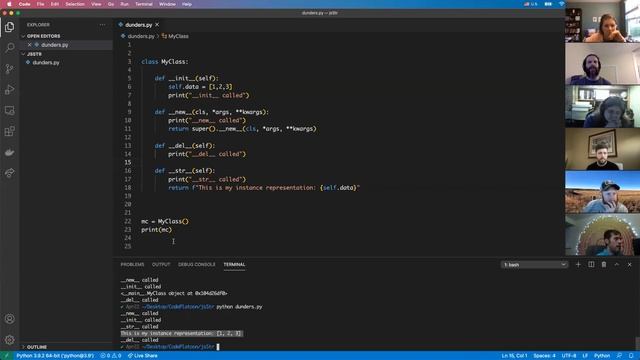
Task: Click the terminal scrollbar
Action: [x=637, y=343]
